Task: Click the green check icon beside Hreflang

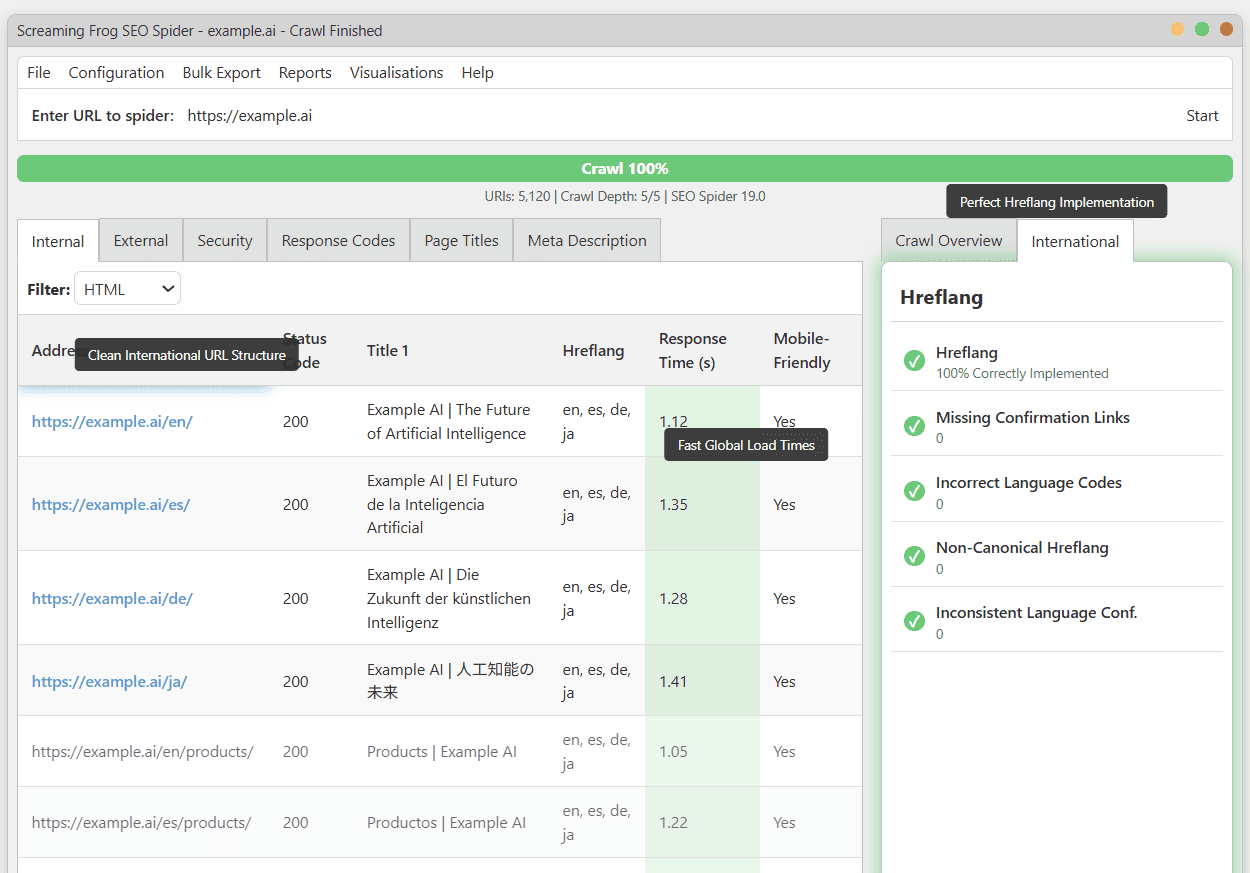Action: point(914,361)
